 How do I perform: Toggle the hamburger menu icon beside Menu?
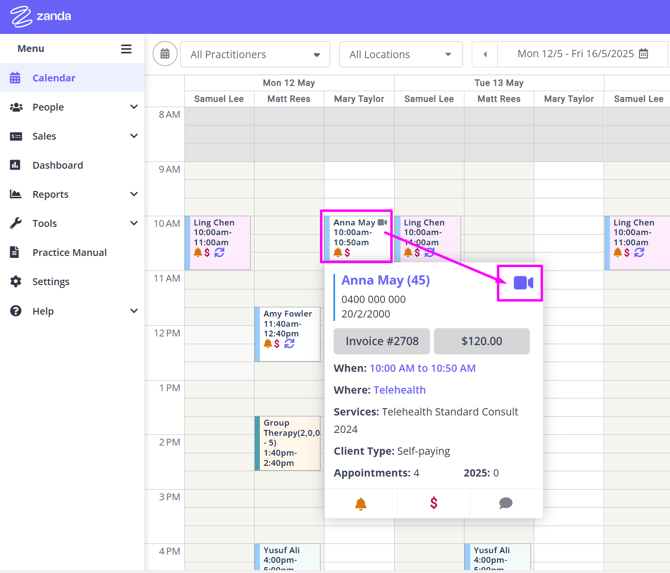(x=126, y=48)
